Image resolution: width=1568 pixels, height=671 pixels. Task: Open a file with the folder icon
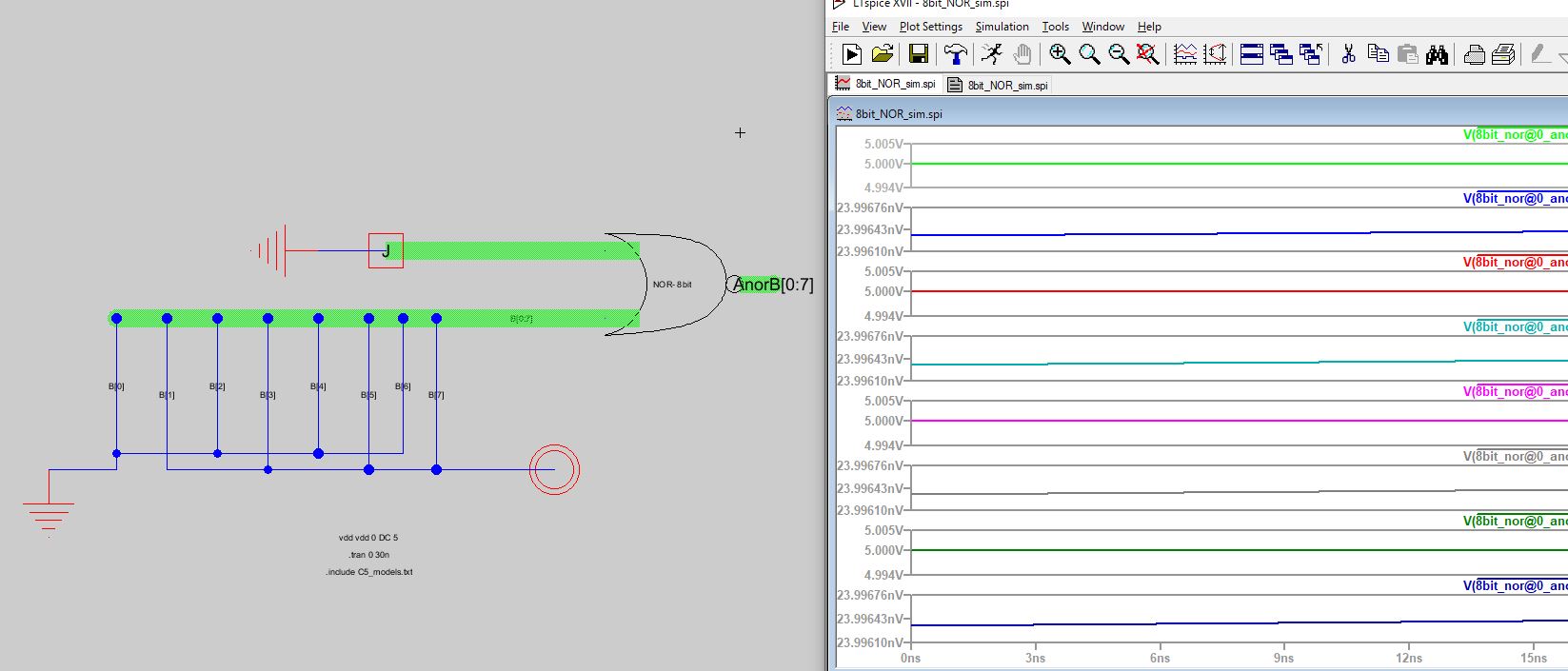(883, 54)
